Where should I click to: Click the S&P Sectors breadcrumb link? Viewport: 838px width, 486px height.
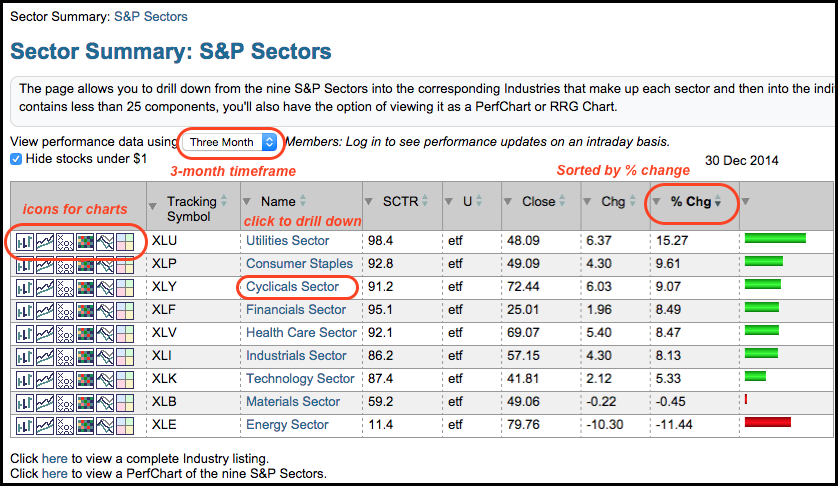point(151,17)
